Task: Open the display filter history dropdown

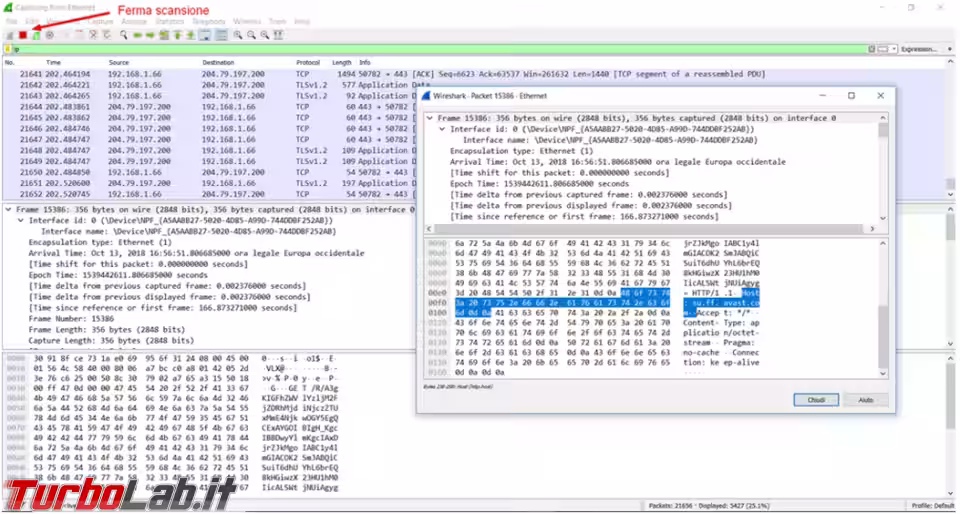Action: click(x=895, y=48)
